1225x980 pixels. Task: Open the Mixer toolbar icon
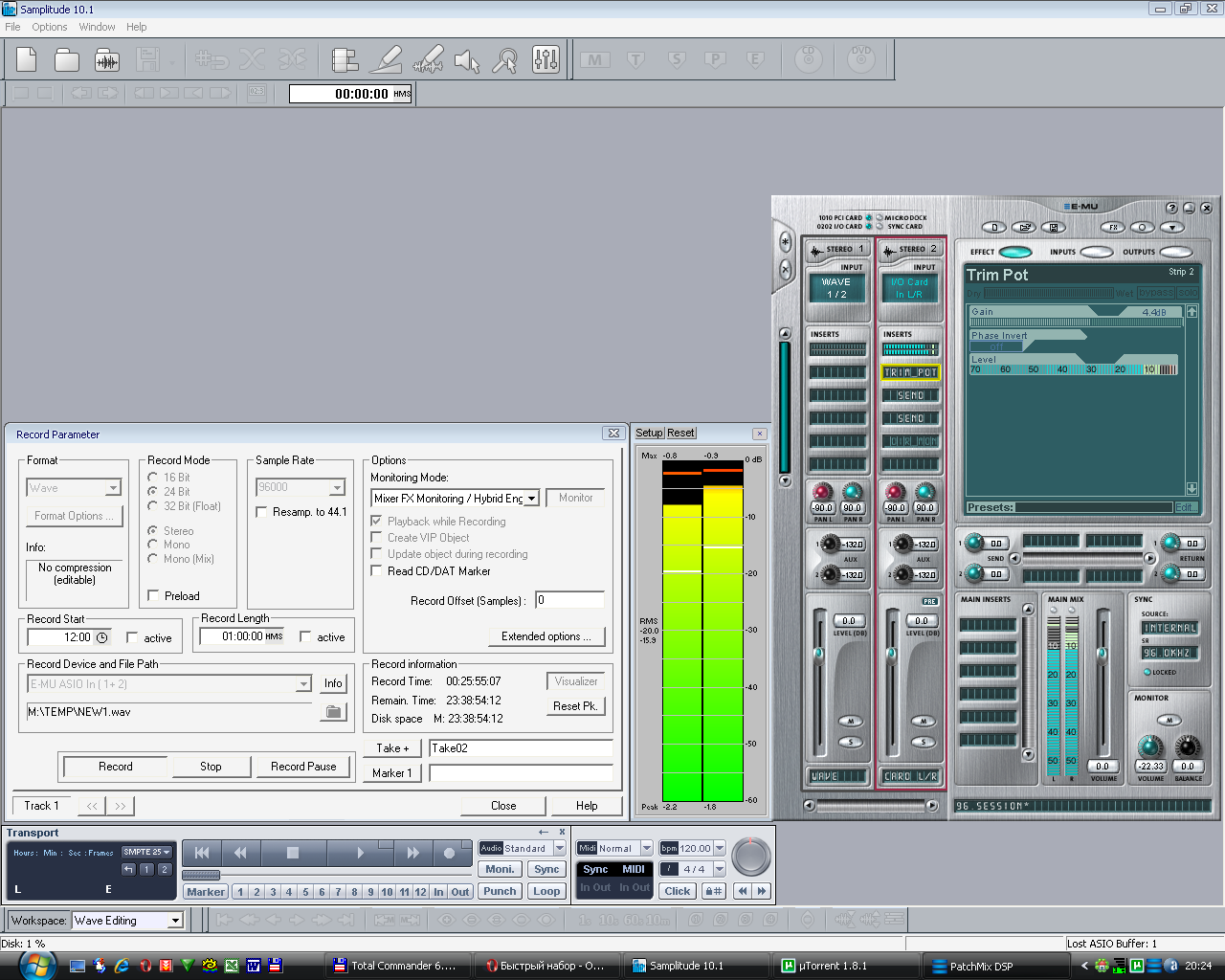click(x=546, y=60)
